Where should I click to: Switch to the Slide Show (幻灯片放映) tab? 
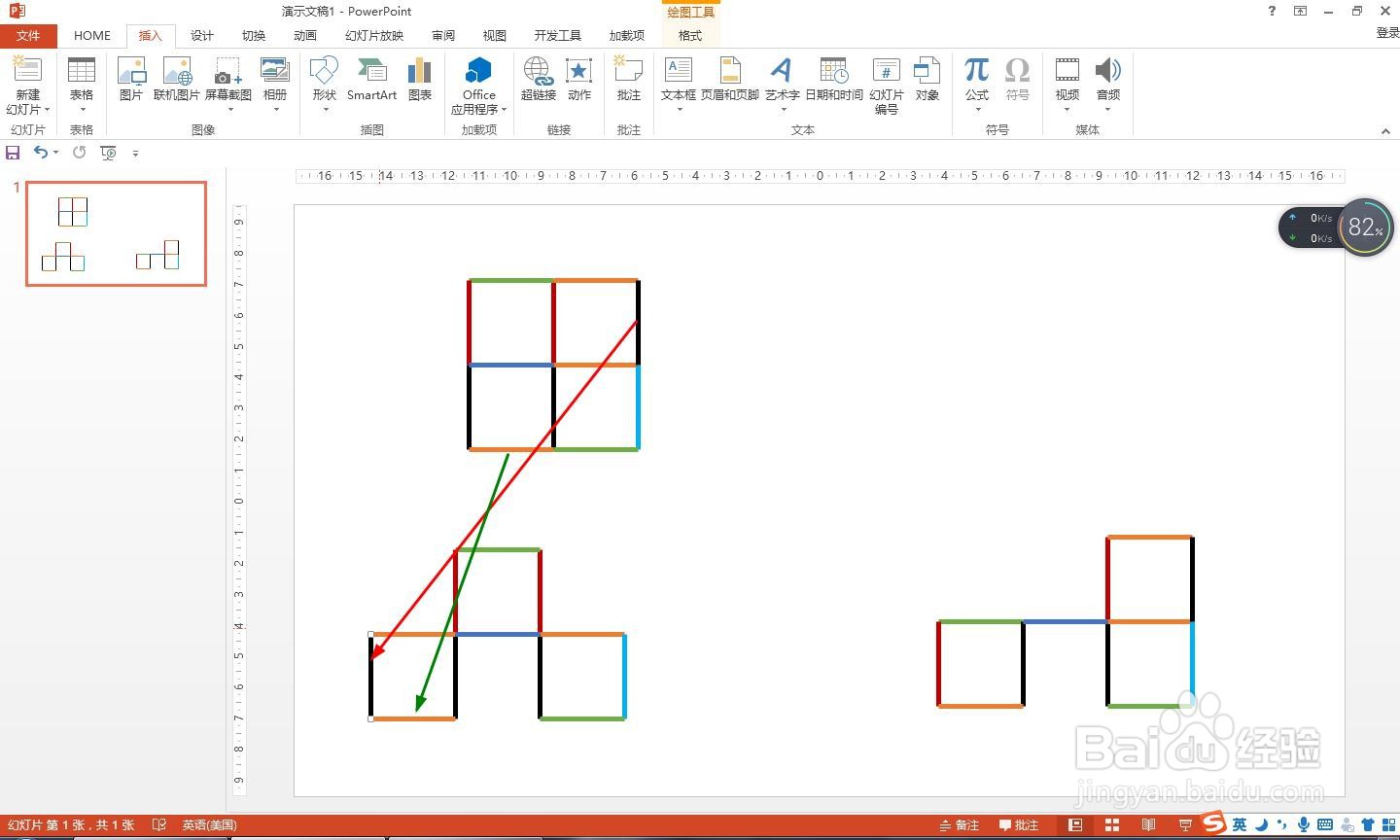(x=374, y=35)
